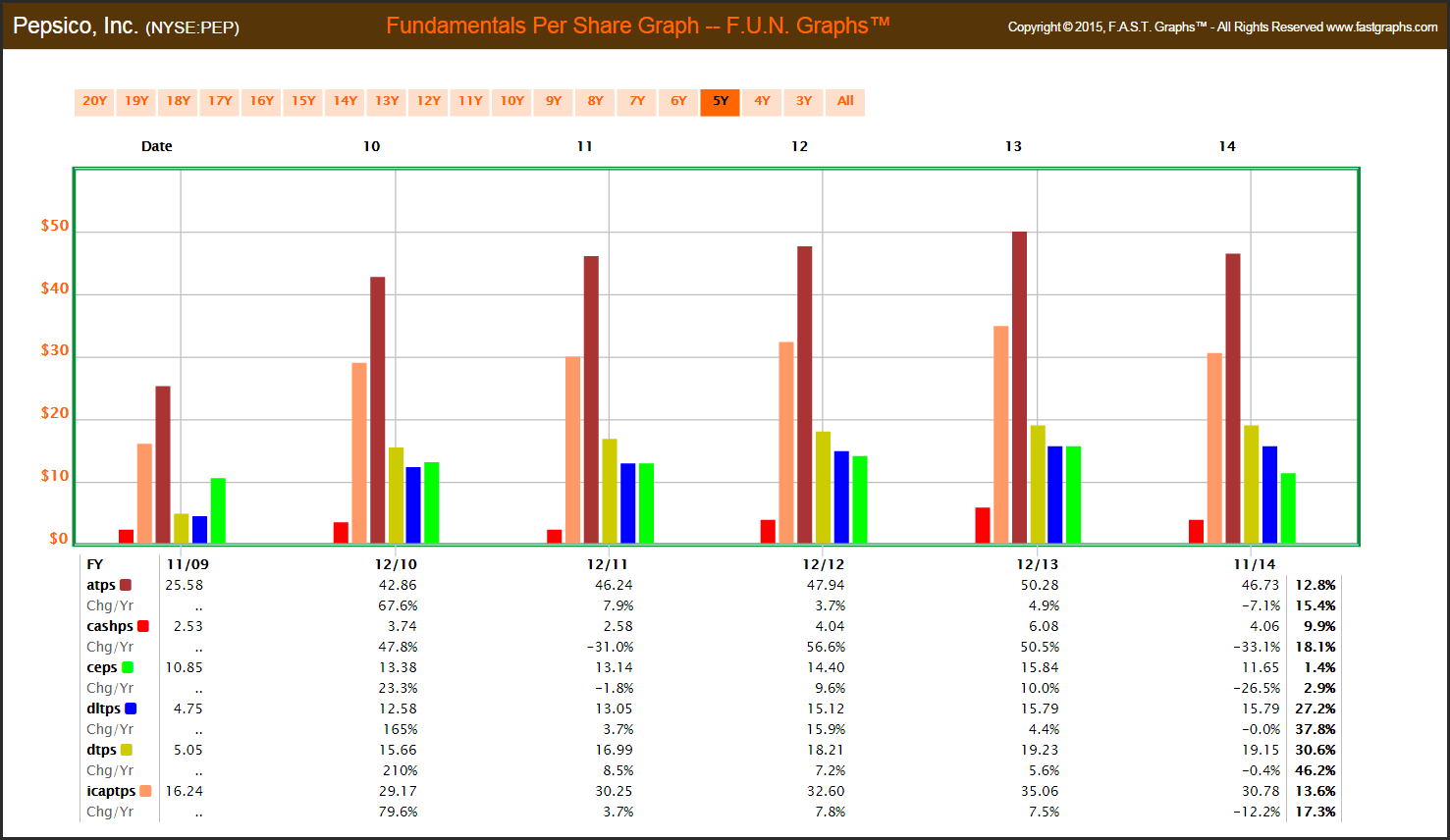
Task: Click the yellow dtps legend swatch
Action: (127, 750)
